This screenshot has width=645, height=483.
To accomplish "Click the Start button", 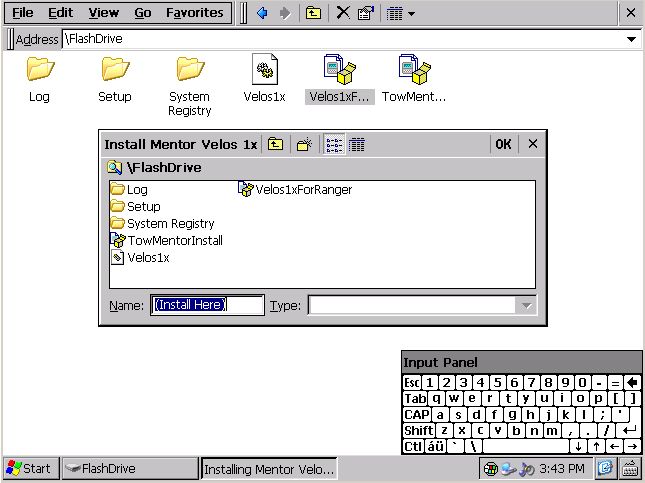I will click(29, 468).
